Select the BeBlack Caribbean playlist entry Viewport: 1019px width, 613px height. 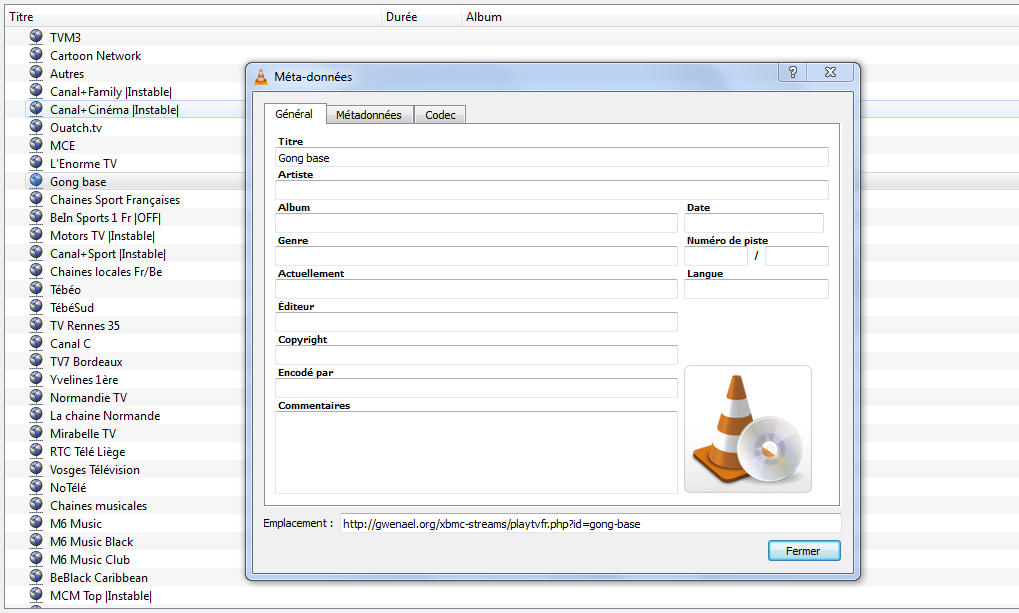(99, 577)
